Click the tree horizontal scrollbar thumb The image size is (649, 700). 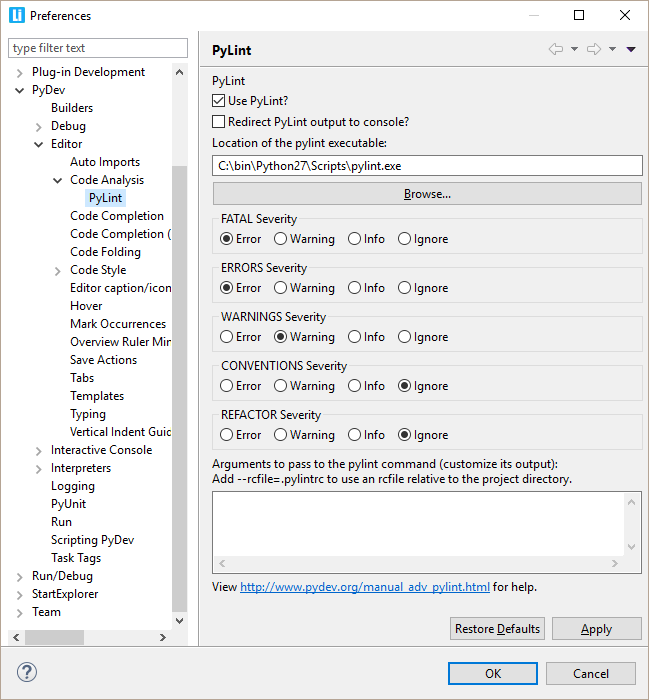pyautogui.click(x=54, y=638)
